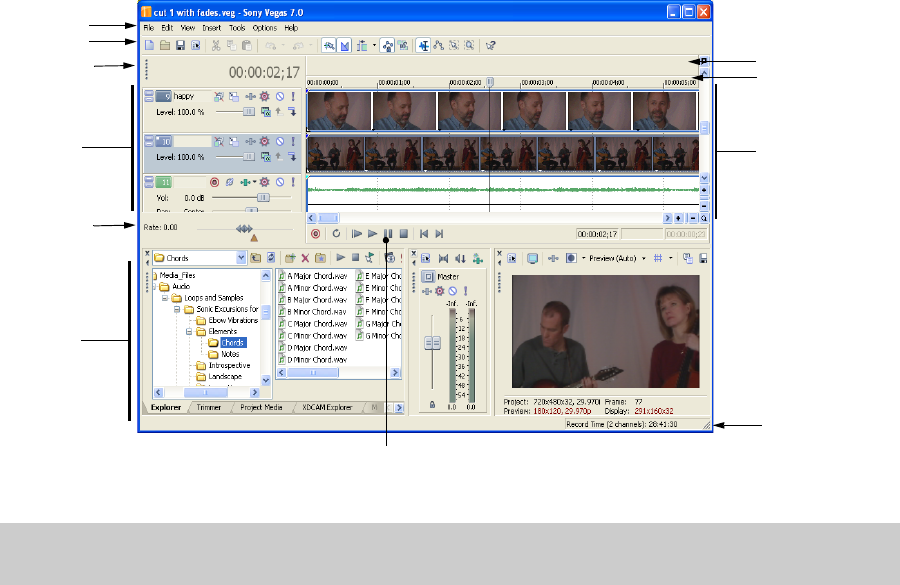900x585 pixels.
Task: Click the Stop button in transport bar
Action: click(404, 234)
